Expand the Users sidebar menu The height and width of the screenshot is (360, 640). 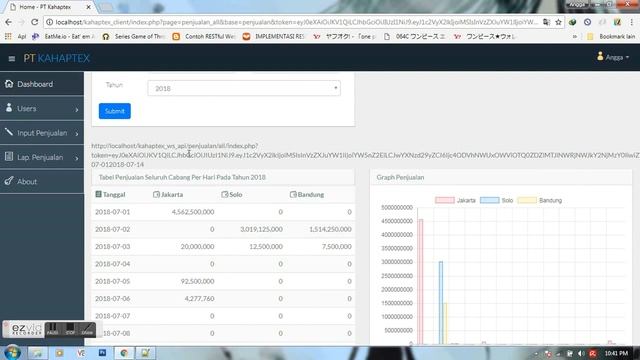[42, 109]
